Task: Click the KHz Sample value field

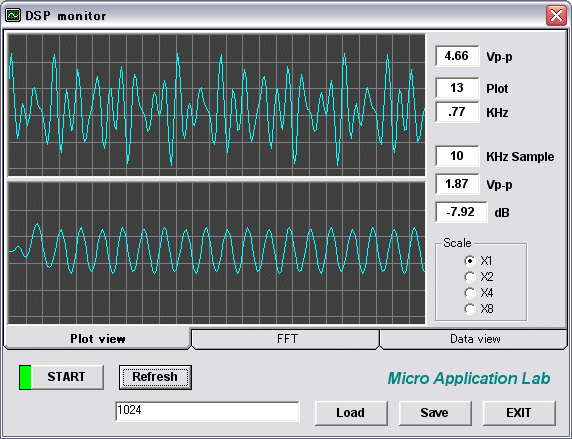Action: click(457, 156)
